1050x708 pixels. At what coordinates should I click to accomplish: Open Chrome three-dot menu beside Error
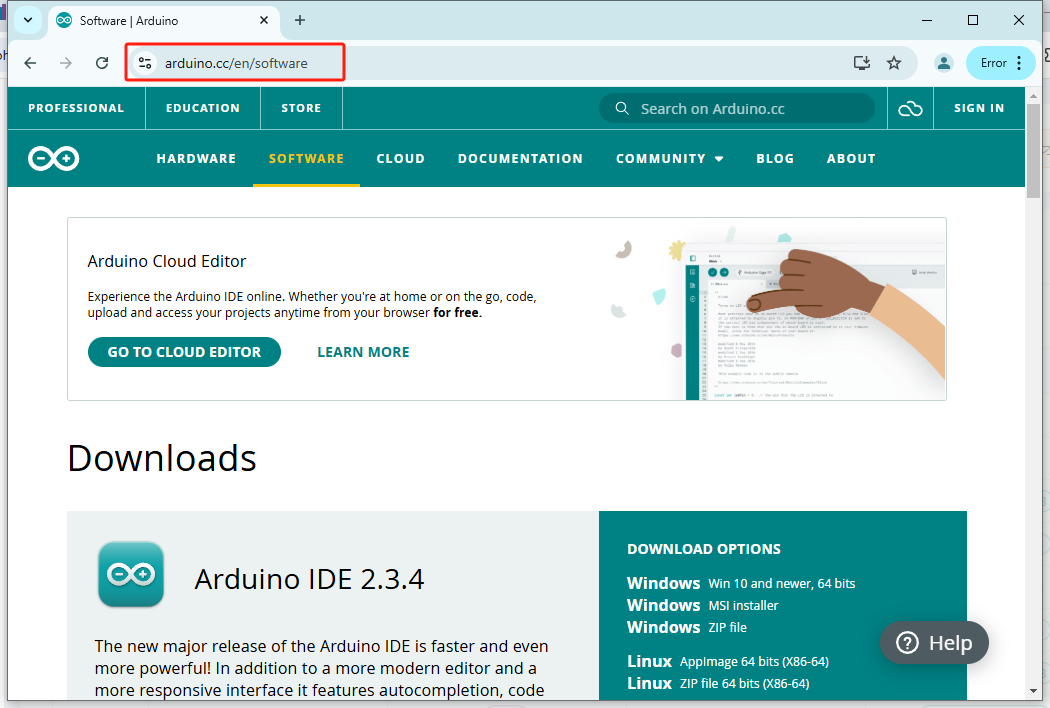pyautogui.click(x=1019, y=63)
